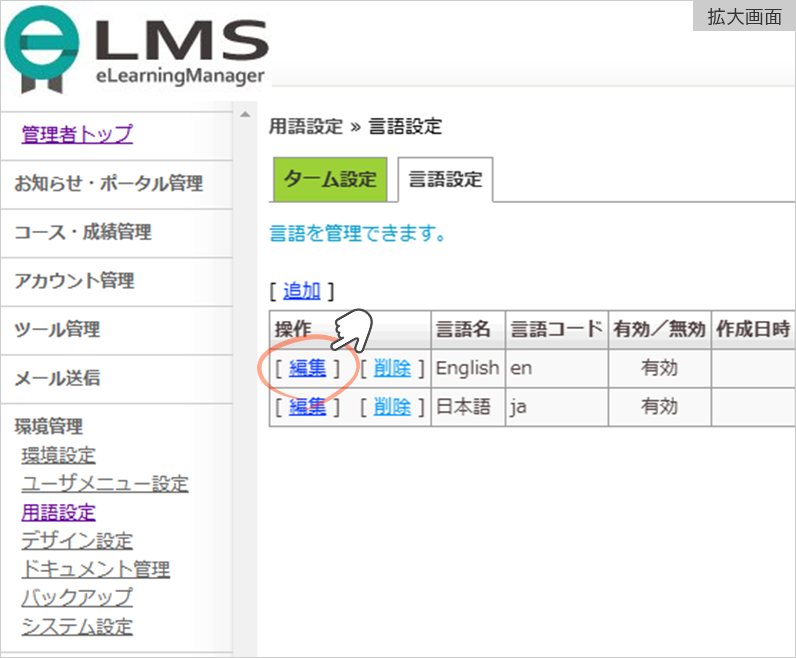Open 用語設定 sidebar link
Screen dimensions: 796x658
pos(58,512)
